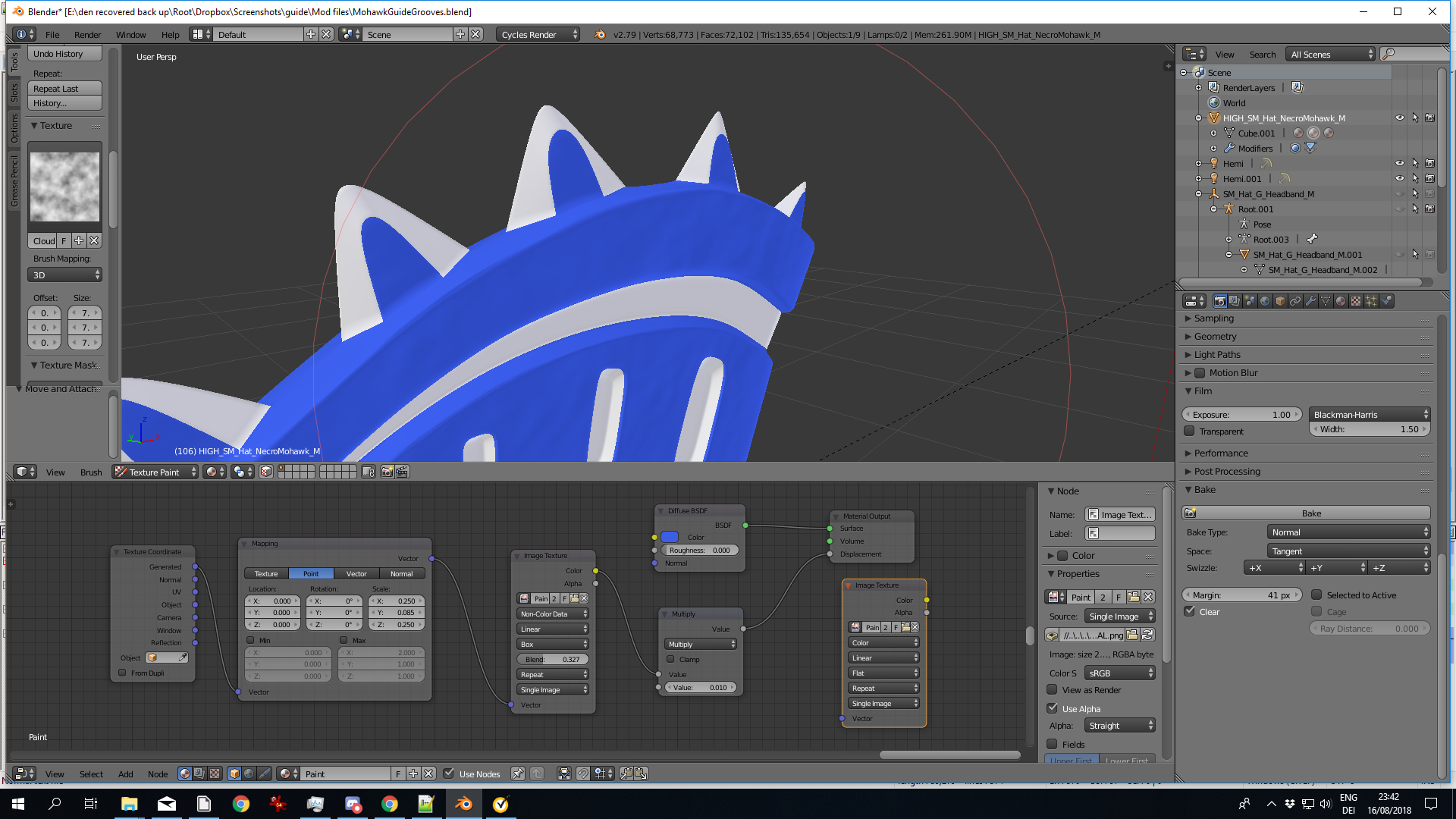
Task: Uncheck the Use Nodes checkbox
Action: pyautogui.click(x=449, y=773)
